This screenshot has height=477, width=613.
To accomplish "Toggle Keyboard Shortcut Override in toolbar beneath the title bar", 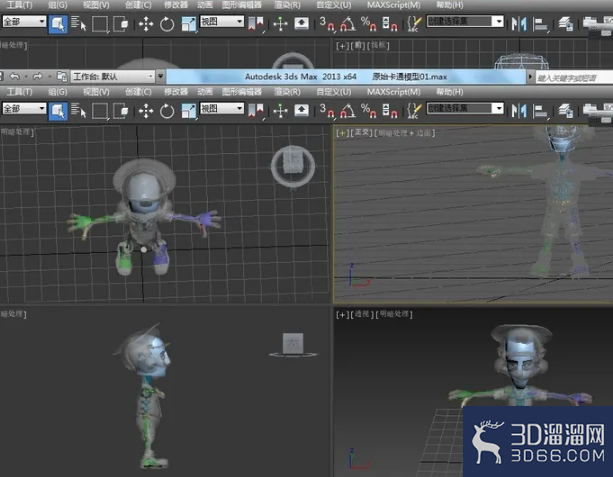I will tap(301, 111).
